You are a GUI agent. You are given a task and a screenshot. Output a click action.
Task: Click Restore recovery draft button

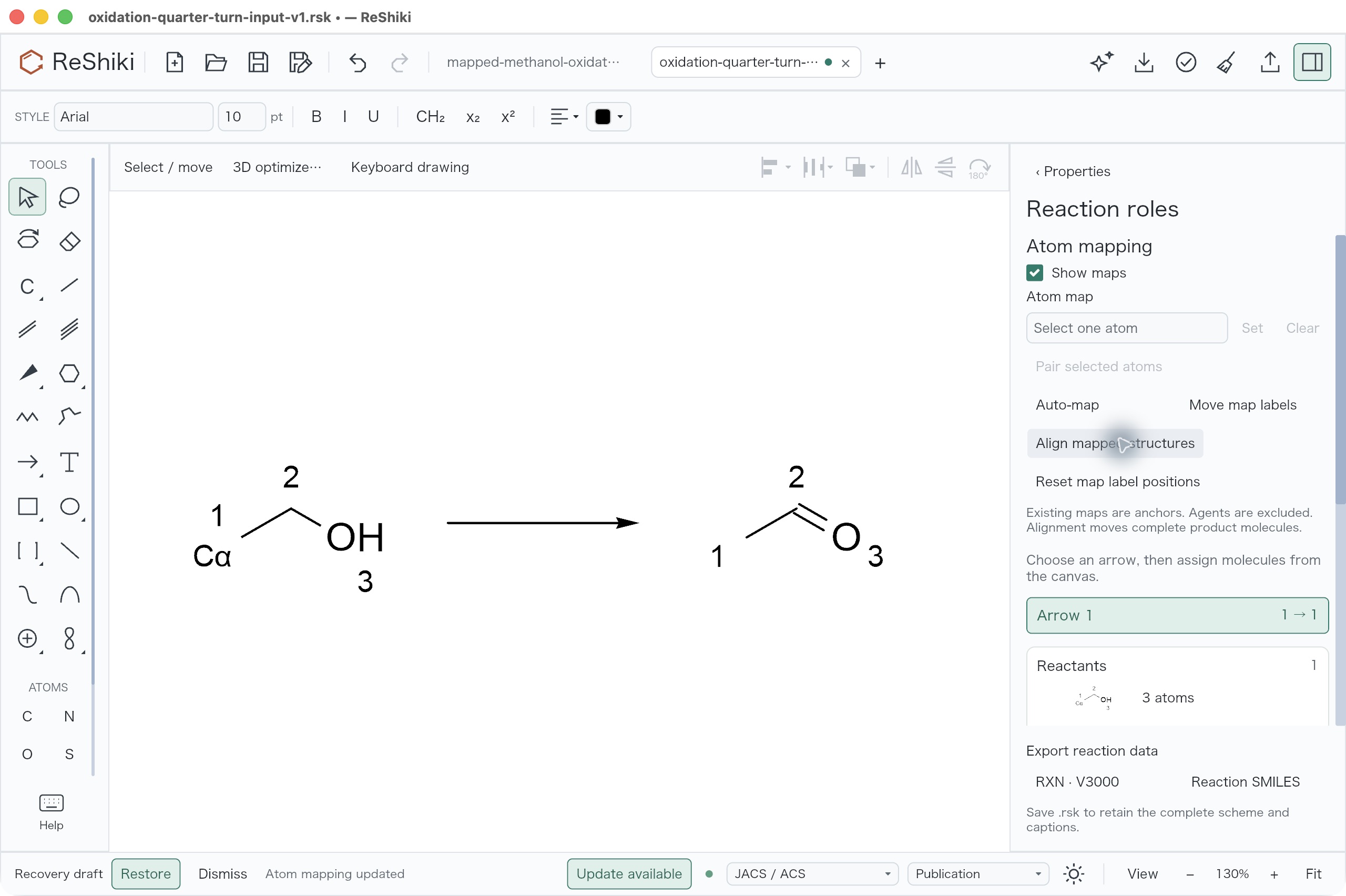[146, 874]
